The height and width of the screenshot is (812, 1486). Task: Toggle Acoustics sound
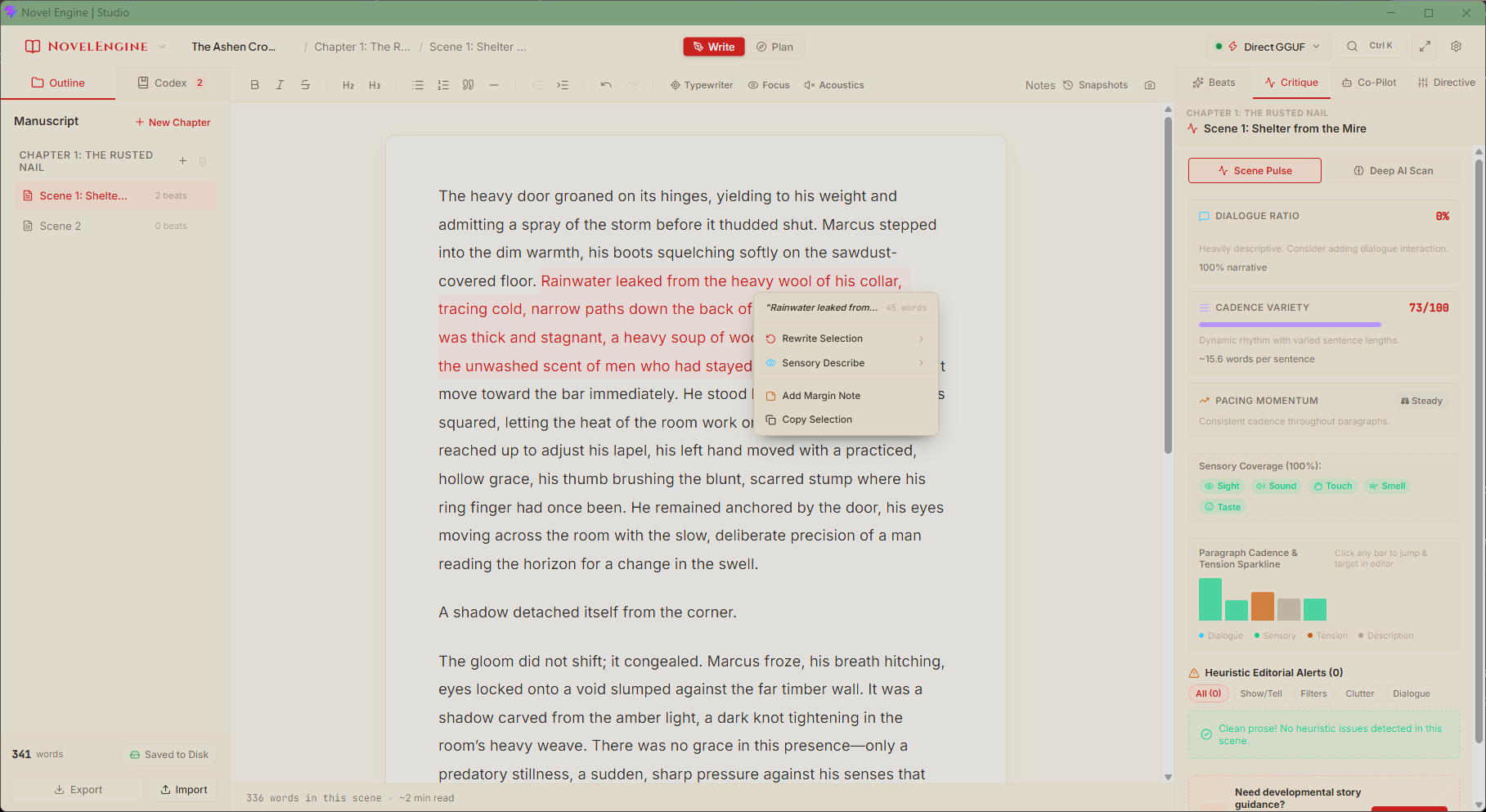(x=834, y=85)
